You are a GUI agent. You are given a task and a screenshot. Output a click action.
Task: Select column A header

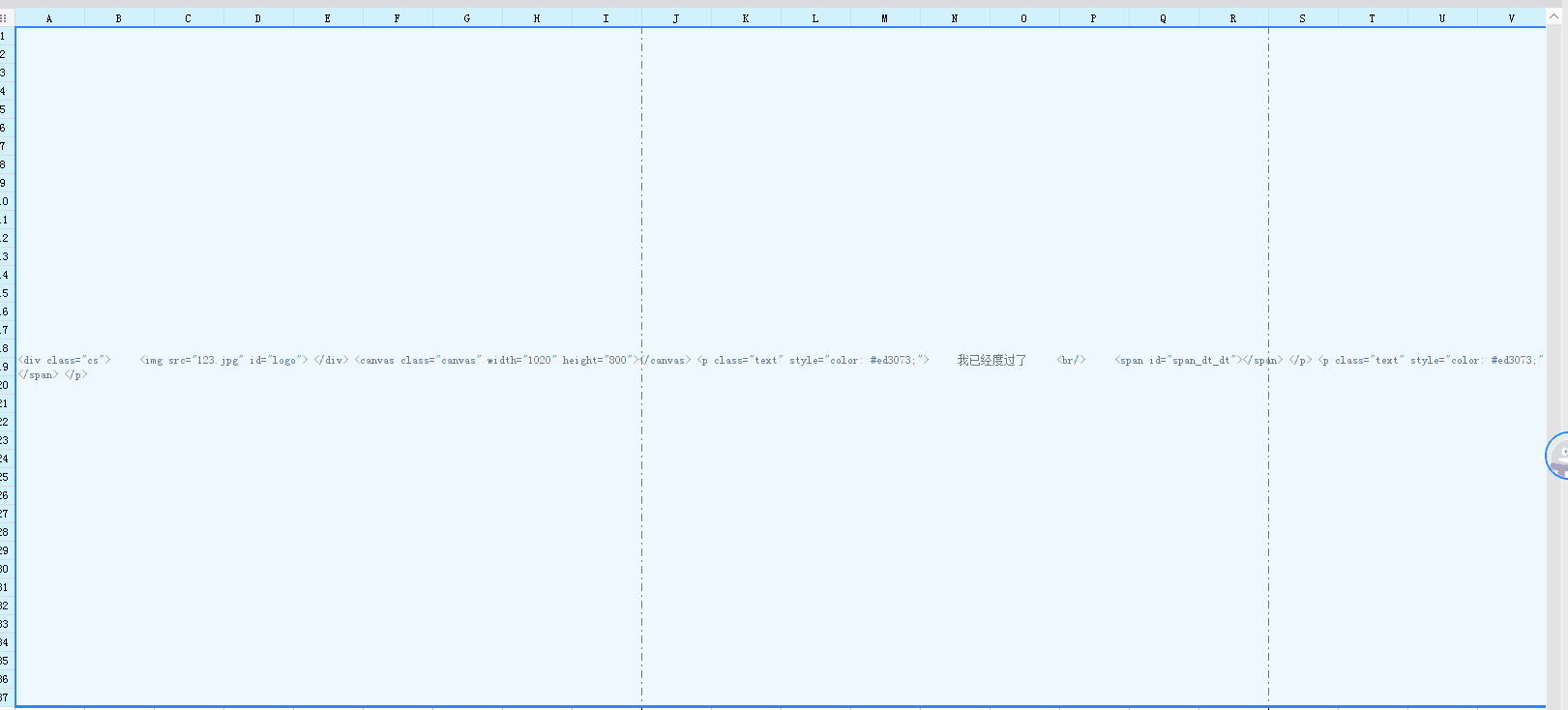click(49, 18)
